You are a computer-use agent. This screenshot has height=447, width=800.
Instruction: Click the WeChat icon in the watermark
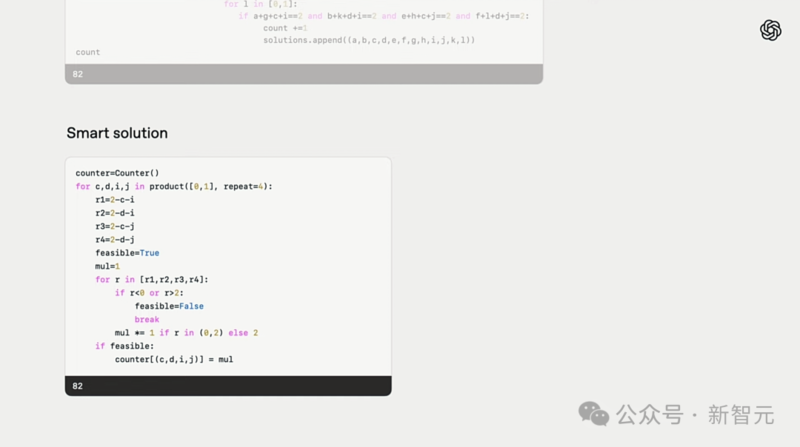click(x=593, y=413)
